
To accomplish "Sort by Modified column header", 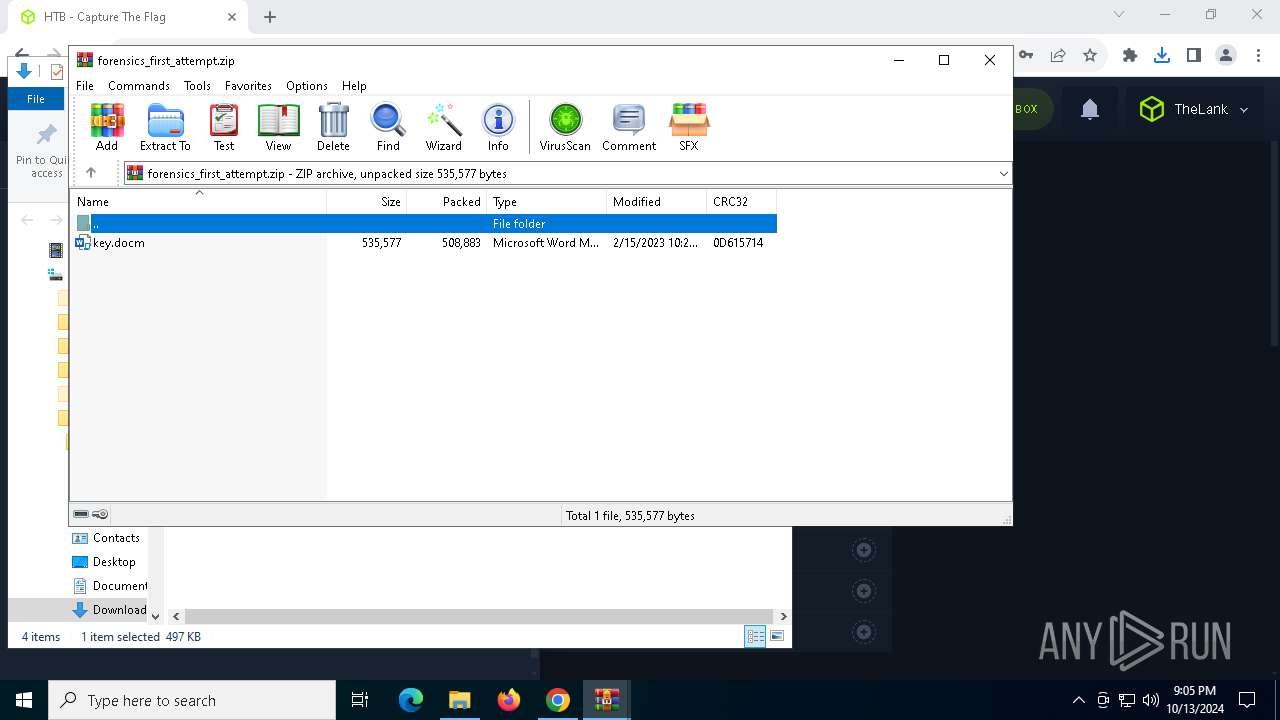I will point(657,202).
